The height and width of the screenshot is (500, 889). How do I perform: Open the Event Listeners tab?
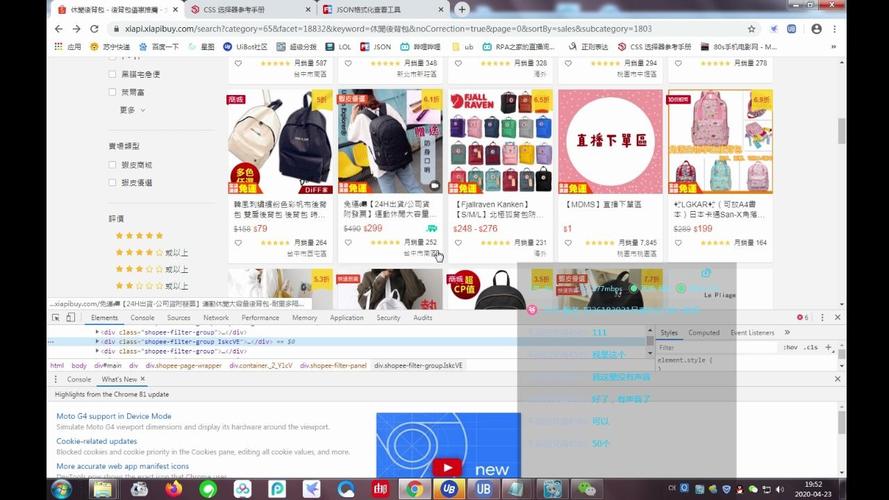pyautogui.click(x=752, y=332)
